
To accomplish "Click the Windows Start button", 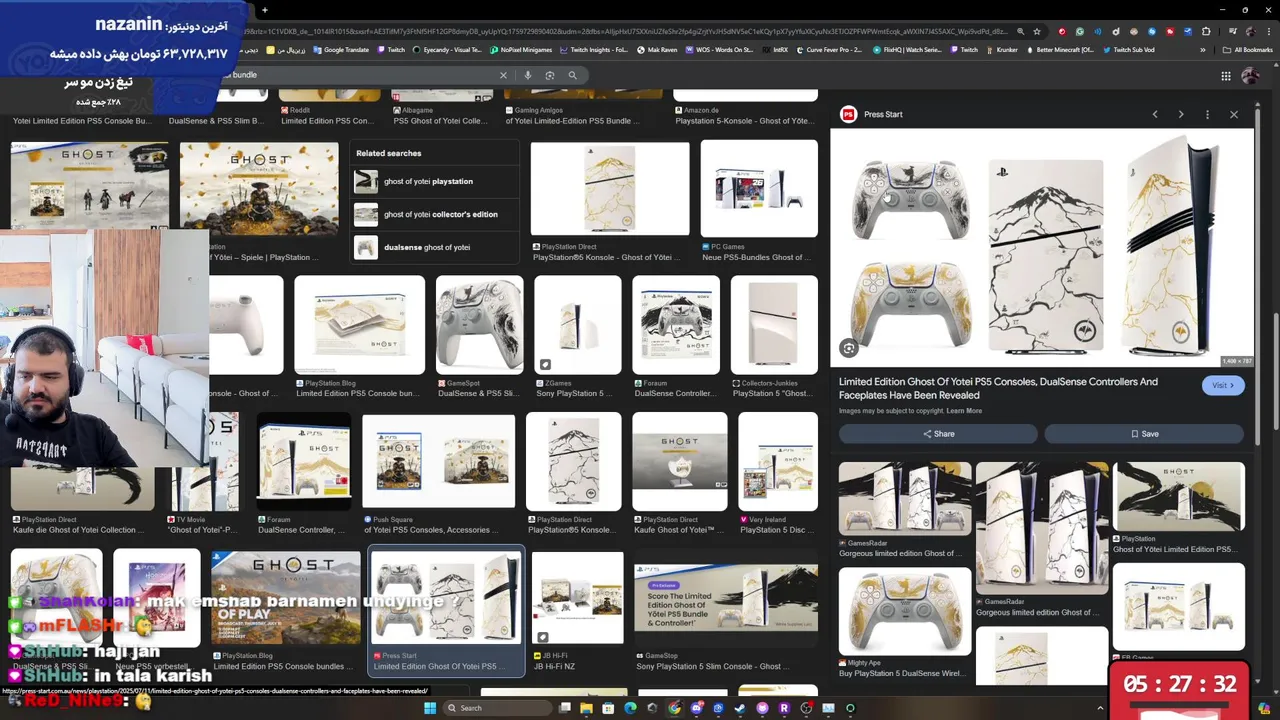I will click(430, 708).
